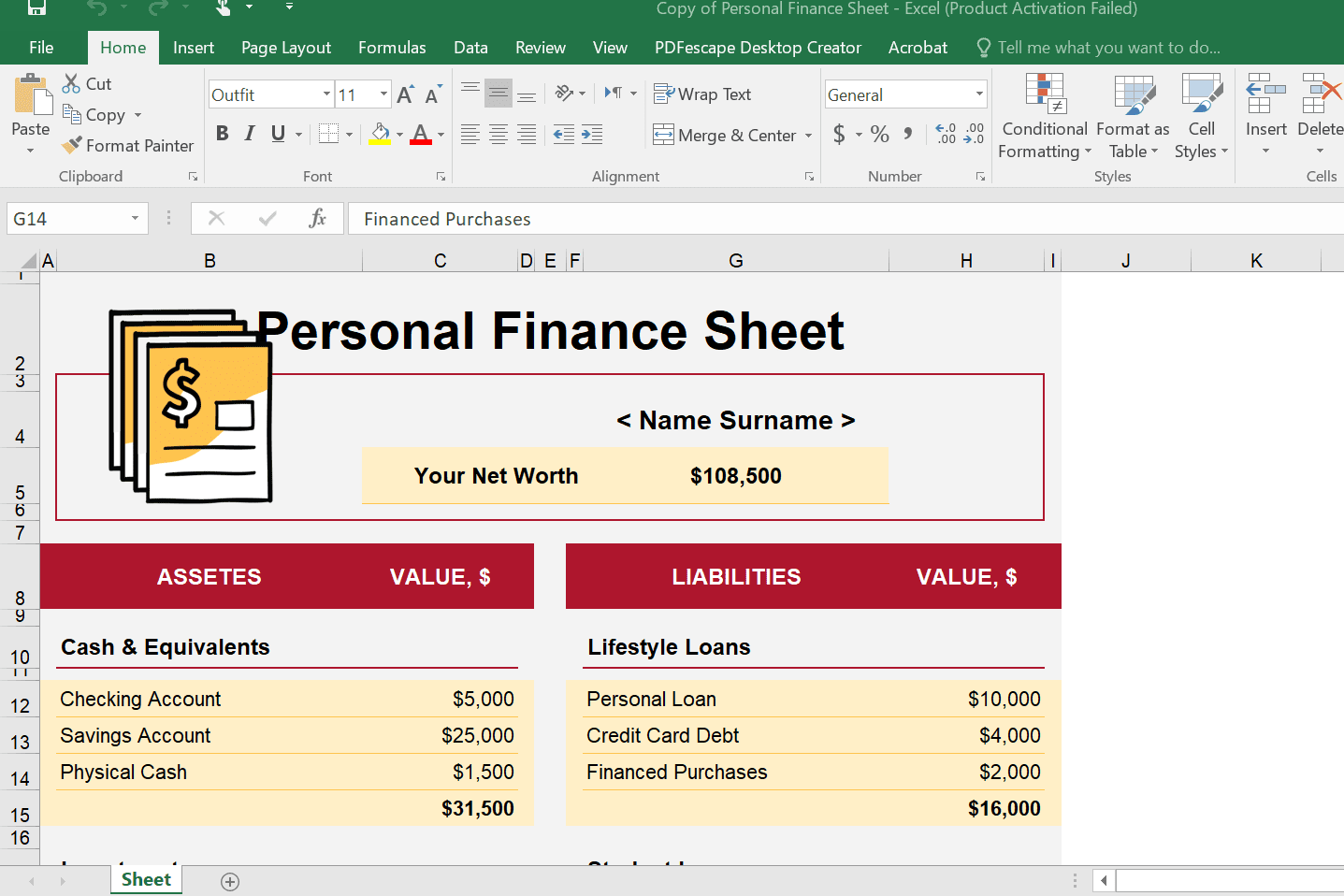Open the Review tab
This screenshot has width=1344, height=896.
click(541, 48)
